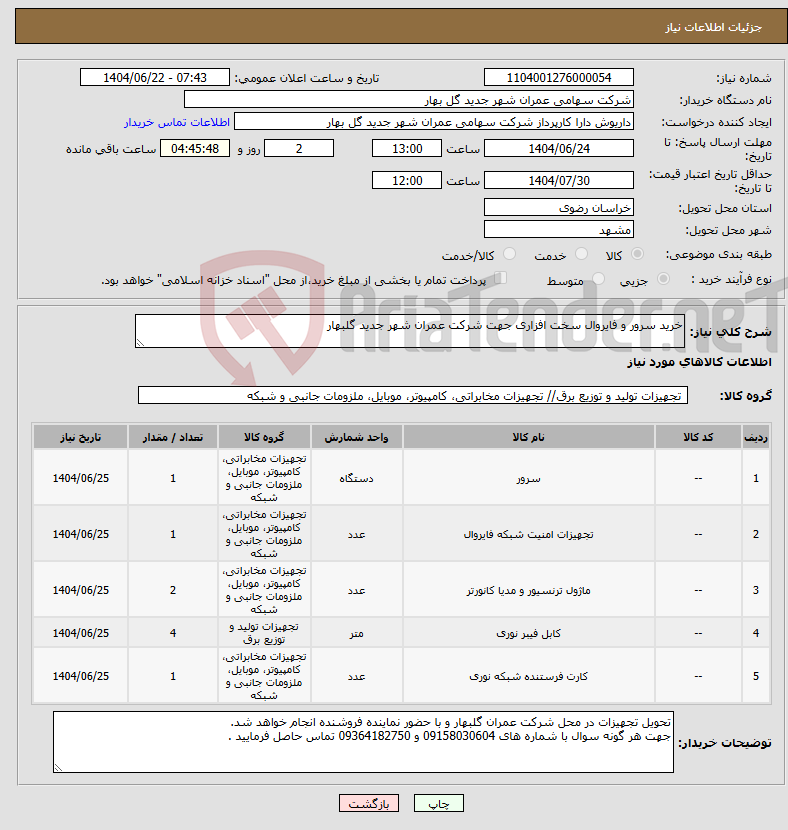This screenshot has height=830, width=788.
Task: Click the remaining days field showing 2
Action: (299, 149)
